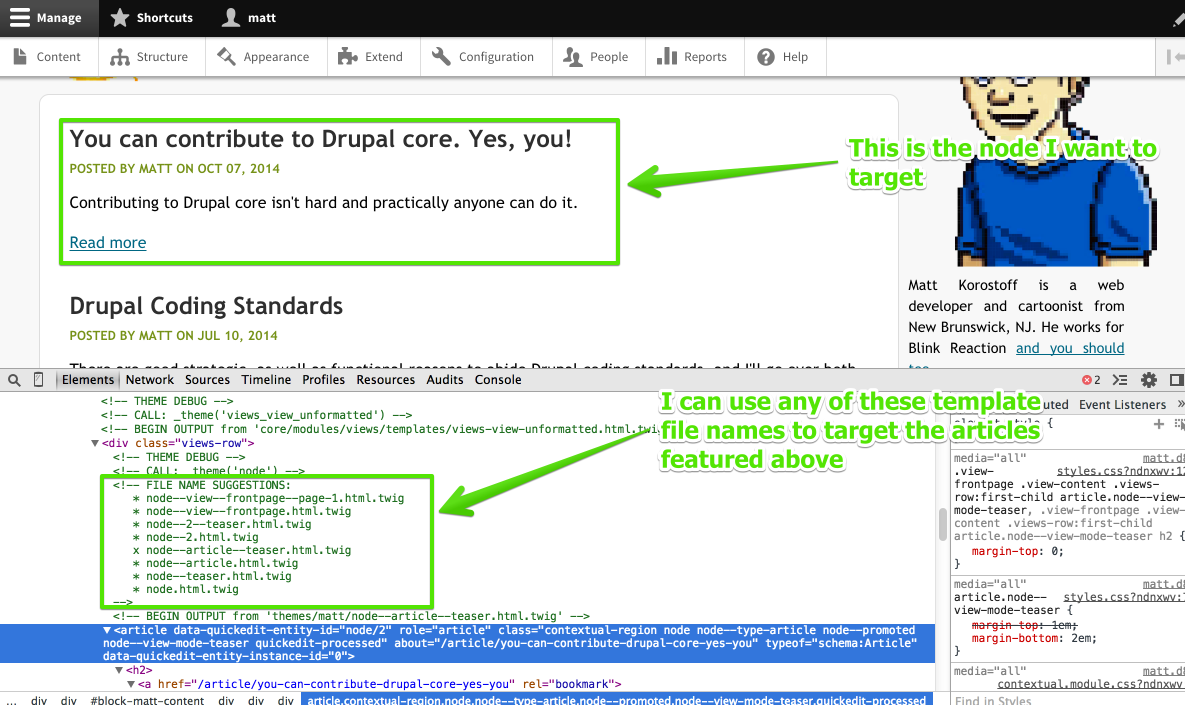Switch to the Resources tab
1185x705 pixels.
[385, 379]
